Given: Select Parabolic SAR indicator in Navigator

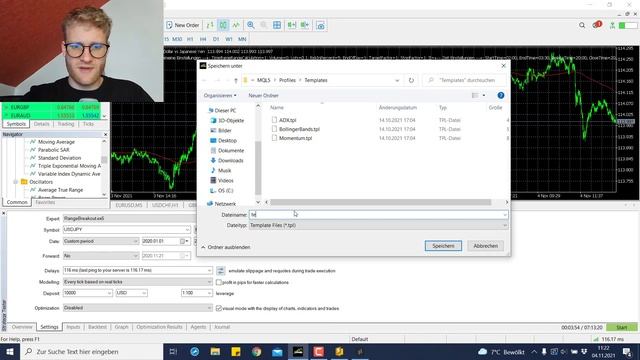Looking at the screenshot, I should click(53, 150).
